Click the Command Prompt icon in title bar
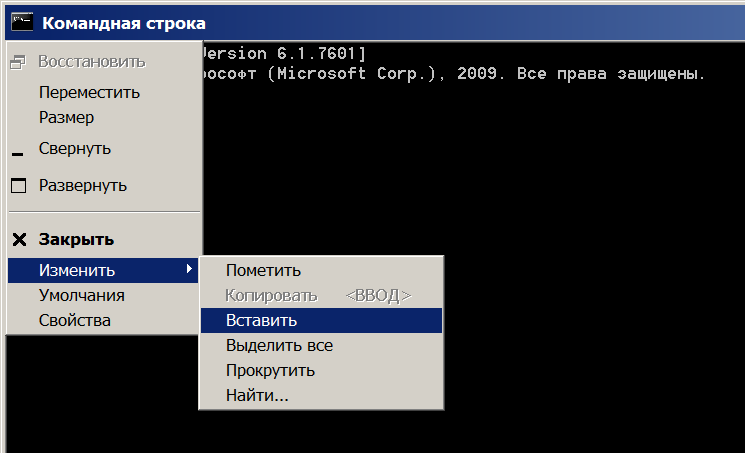Viewport: 745px width, 453px height. tap(22, 23)
